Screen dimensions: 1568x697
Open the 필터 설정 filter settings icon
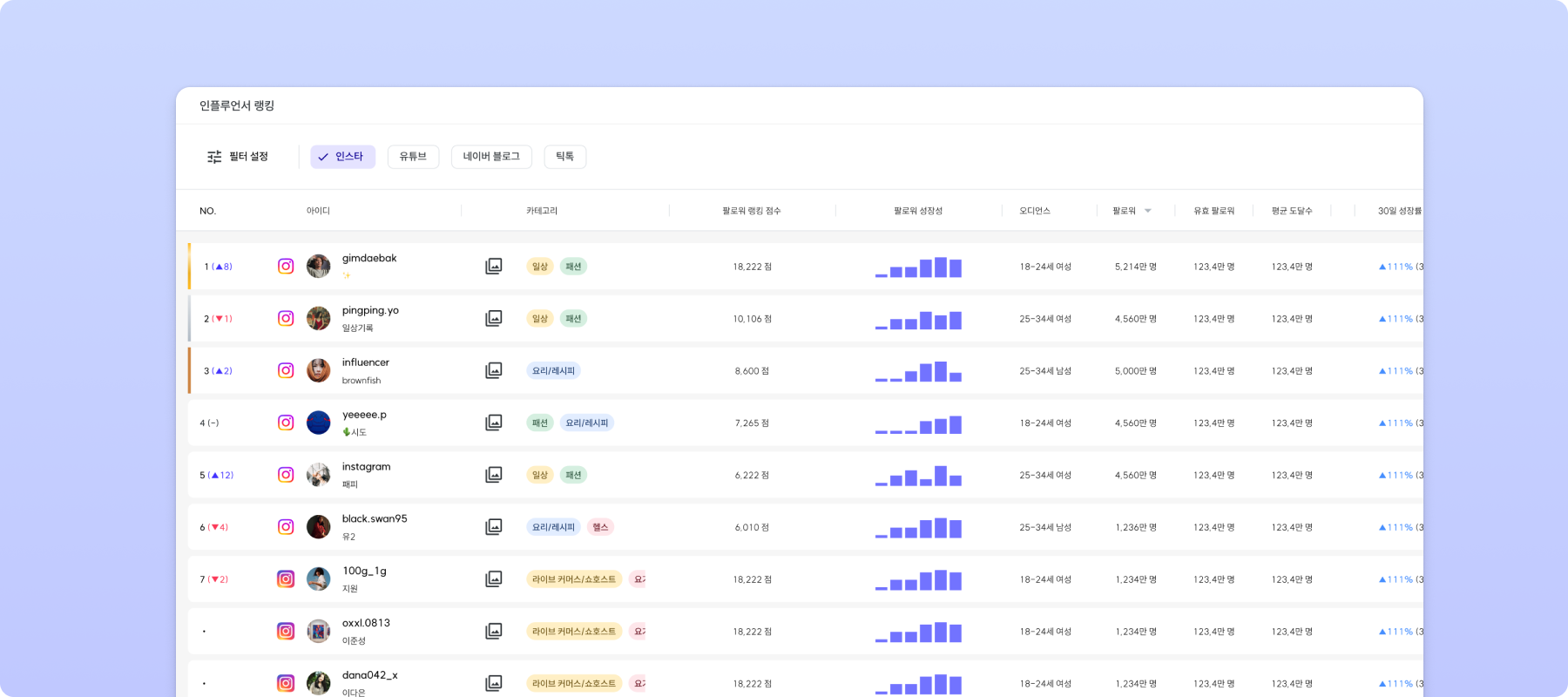coord(214,157)
